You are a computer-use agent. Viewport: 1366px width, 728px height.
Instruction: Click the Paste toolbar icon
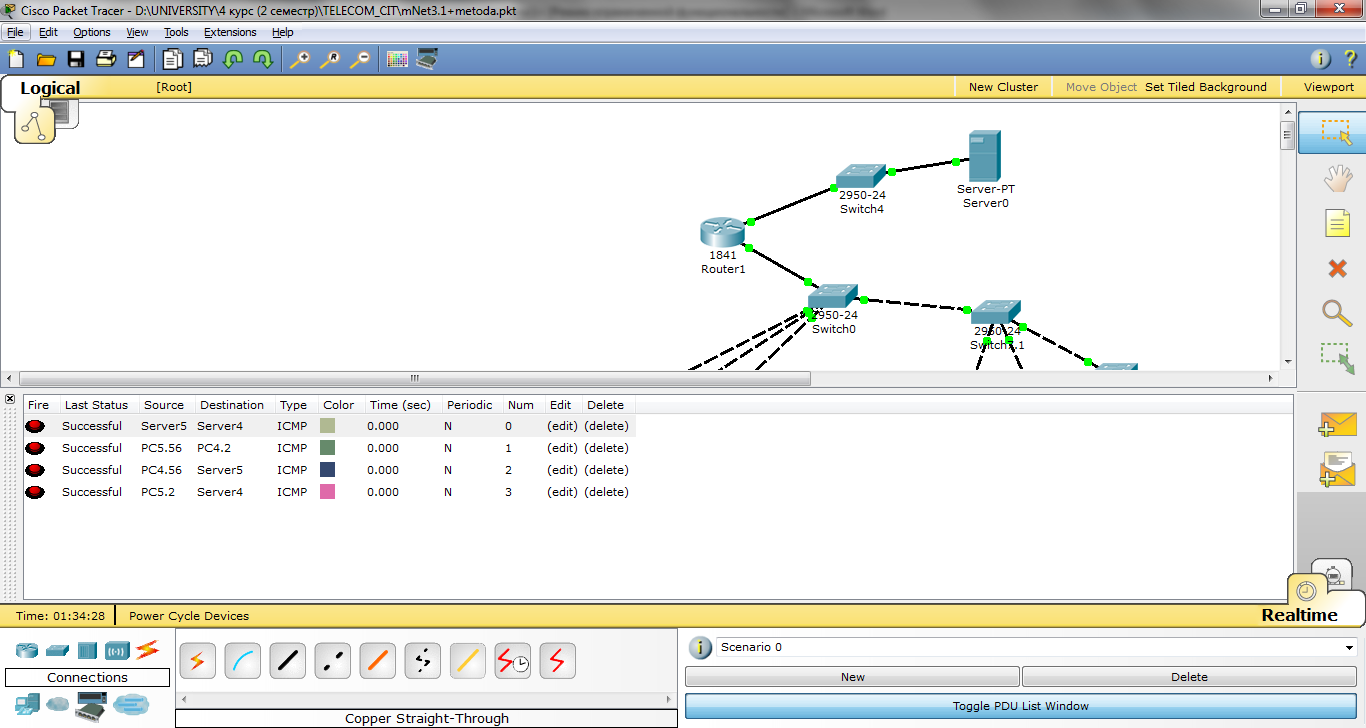[203, 60]
